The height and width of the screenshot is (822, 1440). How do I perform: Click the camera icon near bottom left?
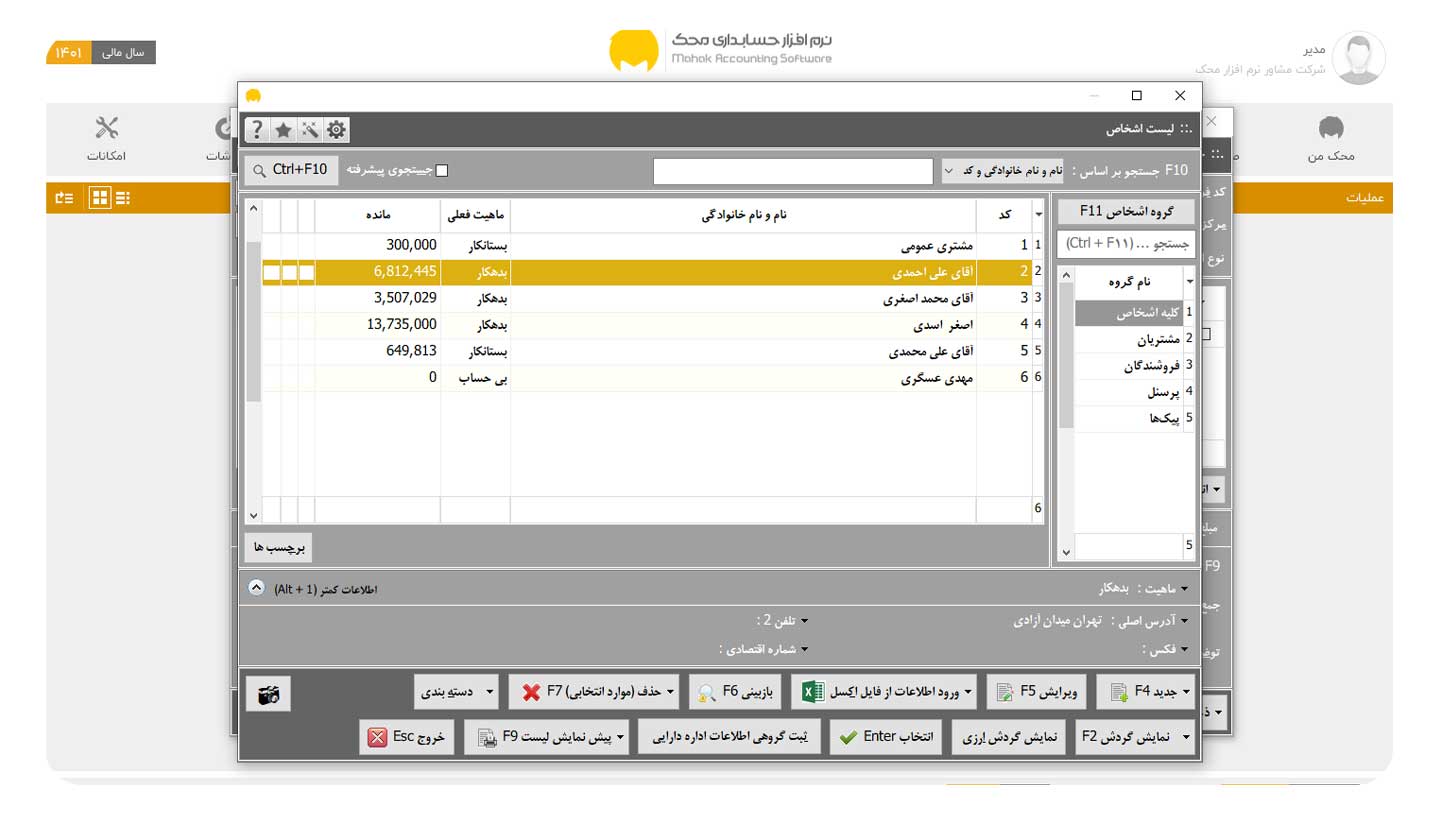tap(268, 694)
